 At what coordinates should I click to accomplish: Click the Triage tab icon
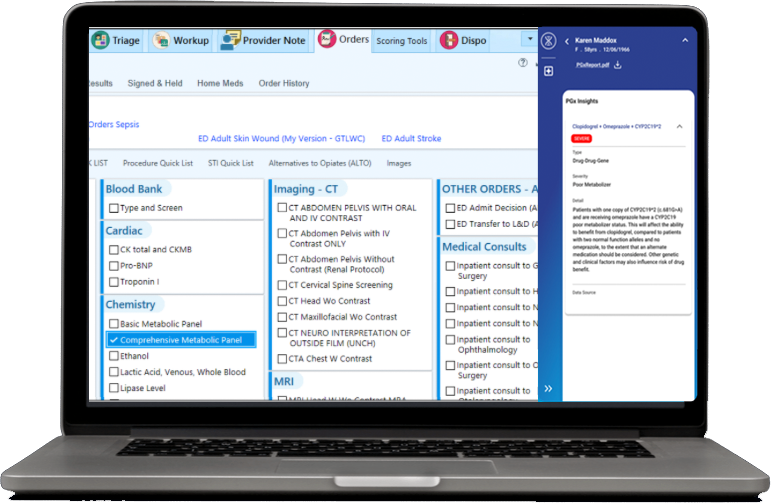click(100, 41)
